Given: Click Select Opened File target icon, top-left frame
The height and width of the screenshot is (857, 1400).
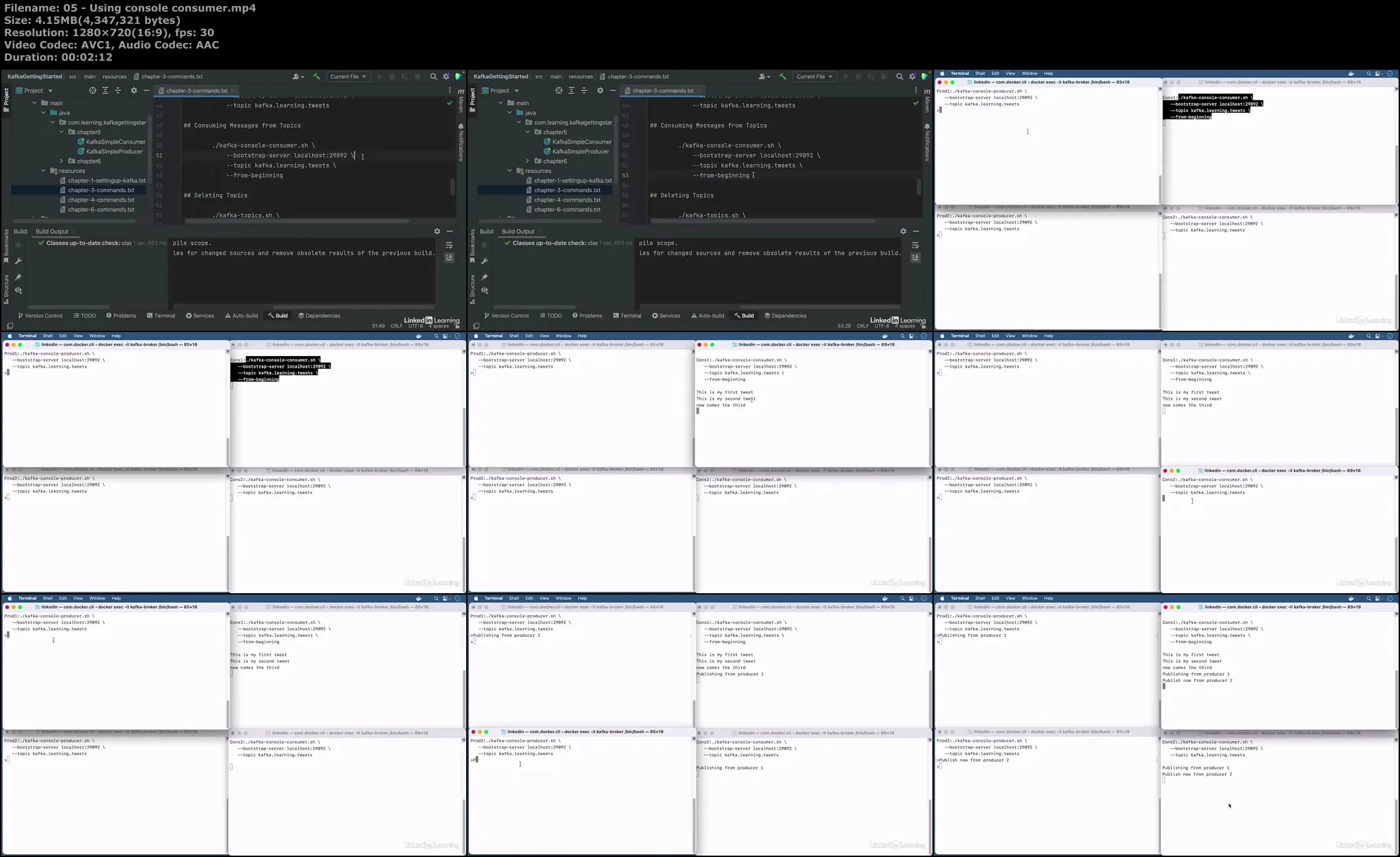Looking at the screenshot, I should (x=93, y=90).
